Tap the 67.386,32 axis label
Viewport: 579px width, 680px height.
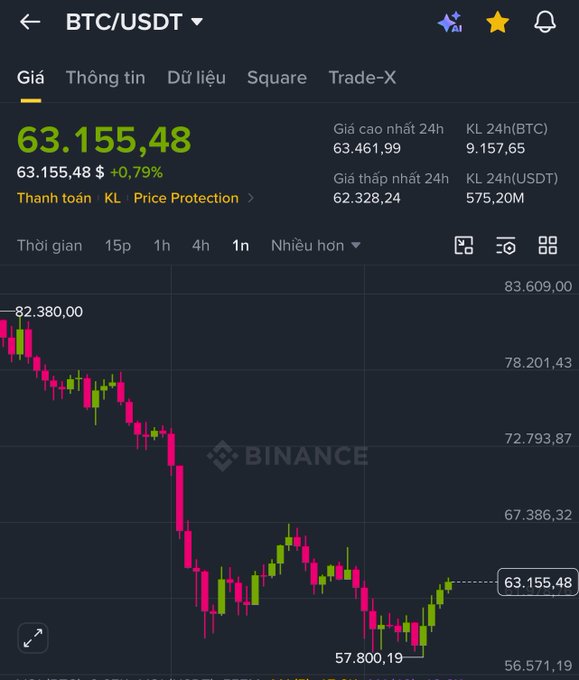[538, 515]
